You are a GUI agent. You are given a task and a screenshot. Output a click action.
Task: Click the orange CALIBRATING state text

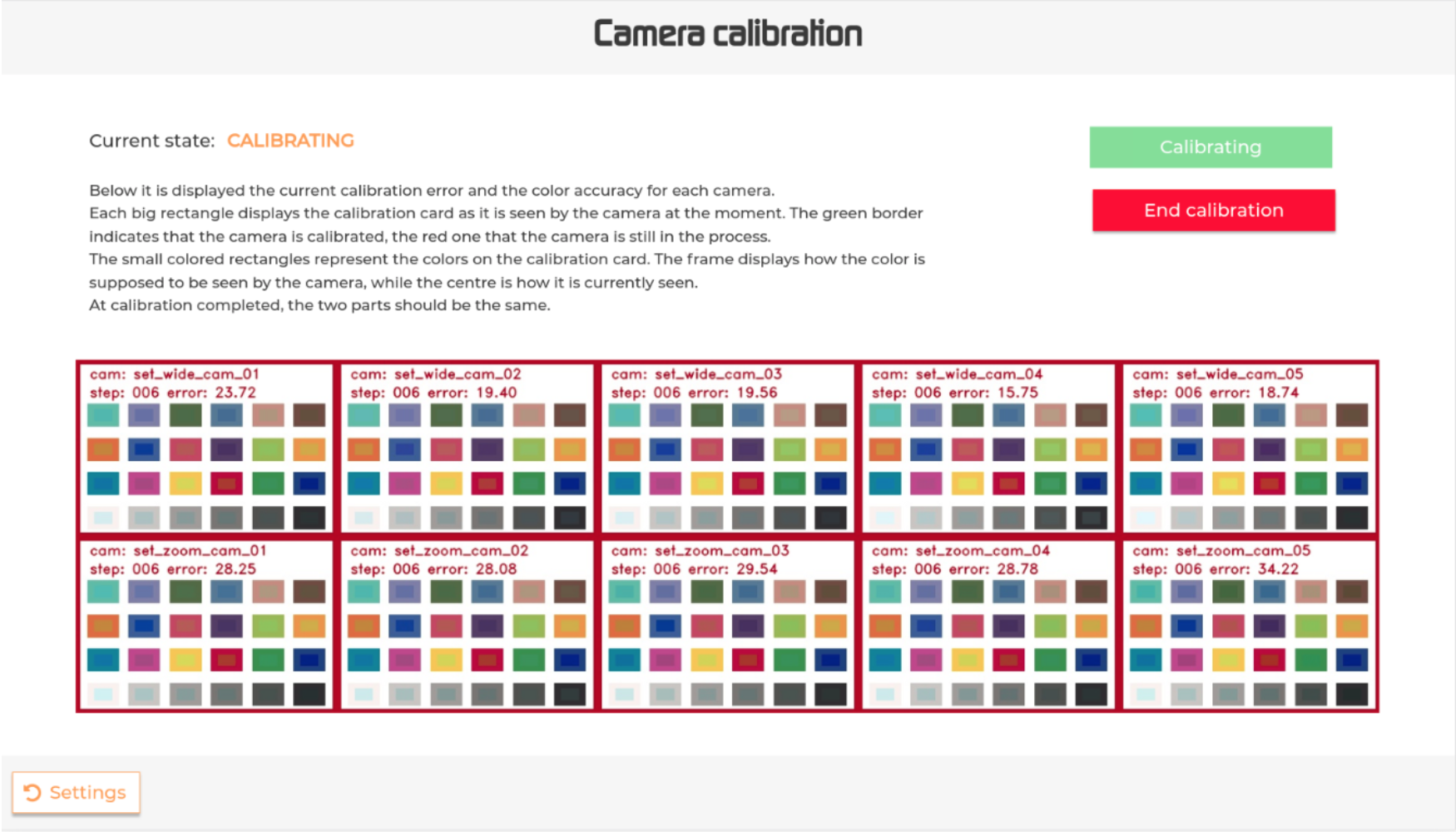coord(290,140)
